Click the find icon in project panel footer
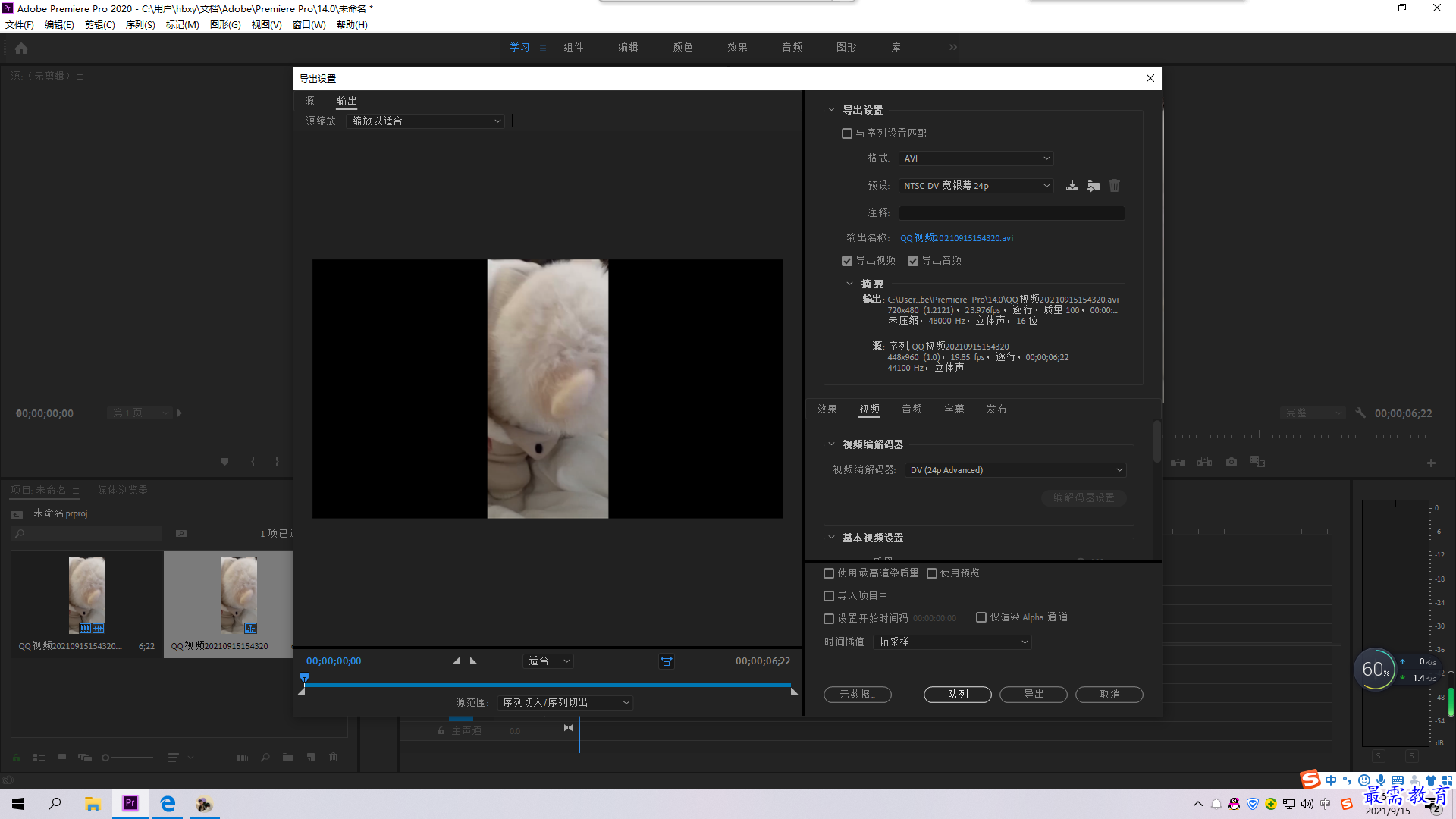Screen dimensions: 1456x819 [x=265, y=757]
